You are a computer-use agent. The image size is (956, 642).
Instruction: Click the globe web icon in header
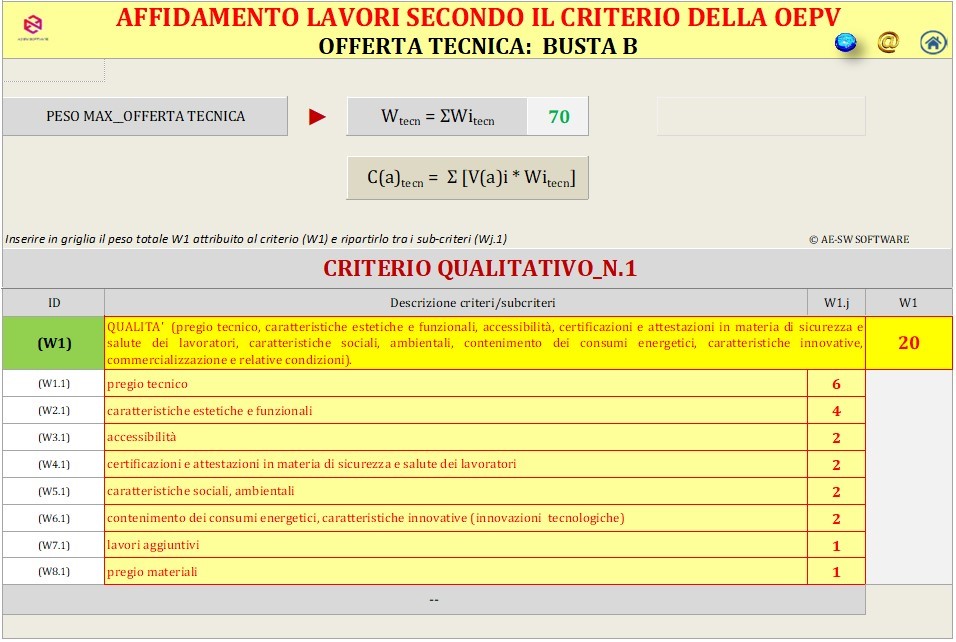click(x=846, y=43)
